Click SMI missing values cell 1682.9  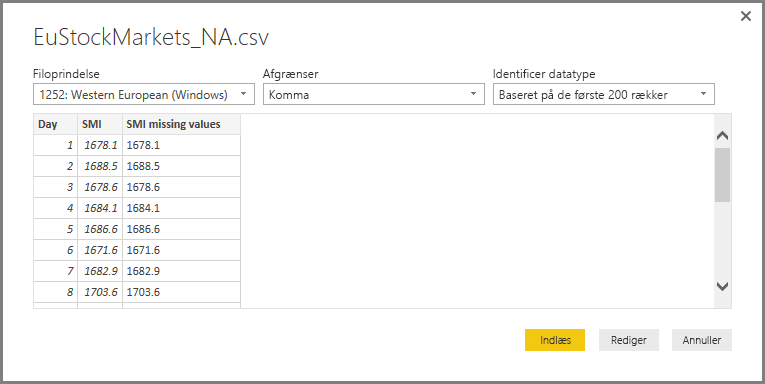pyautogui.click(x=181, y=271)
